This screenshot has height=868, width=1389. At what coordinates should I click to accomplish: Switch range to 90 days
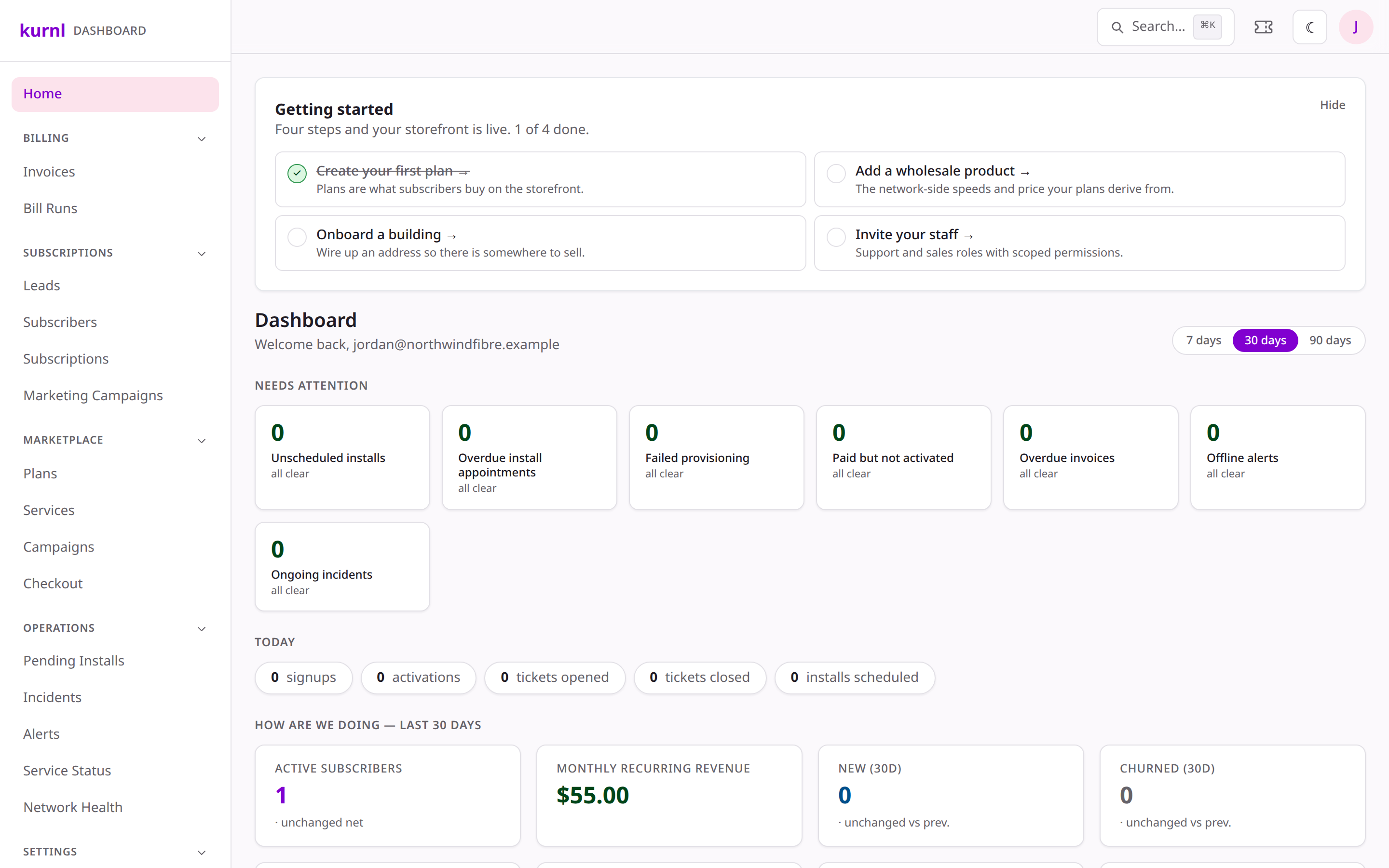click(x=1330, y=340)
